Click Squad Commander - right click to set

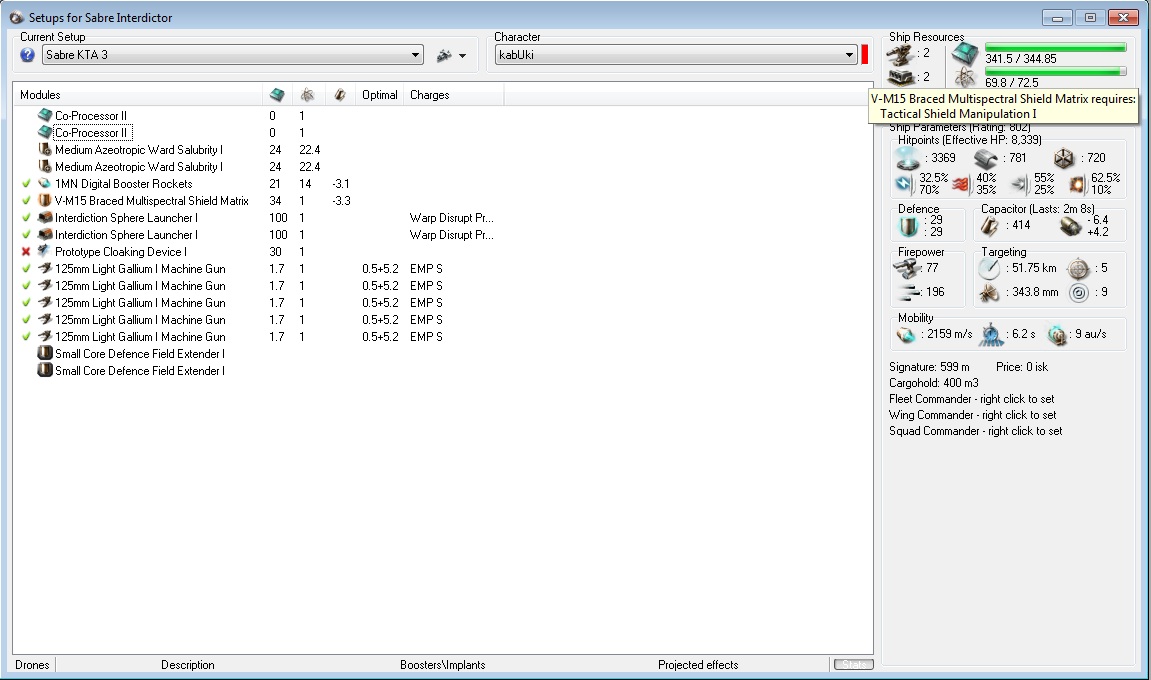coord(976,431)
